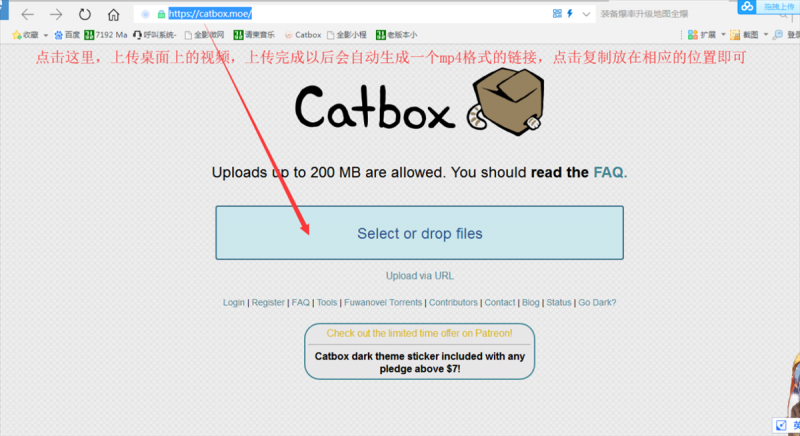Go back with the browser back arrow

point(28,14)
